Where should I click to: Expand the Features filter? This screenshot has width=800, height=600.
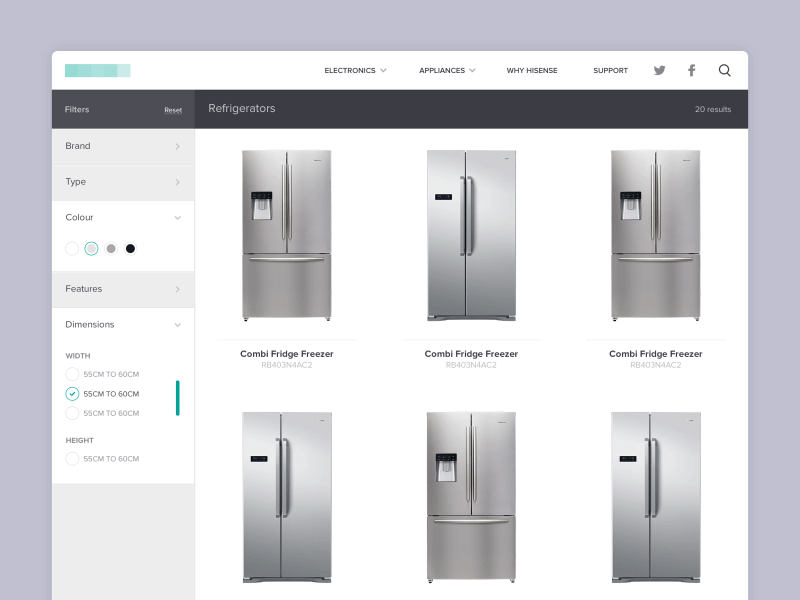[123, 289]
